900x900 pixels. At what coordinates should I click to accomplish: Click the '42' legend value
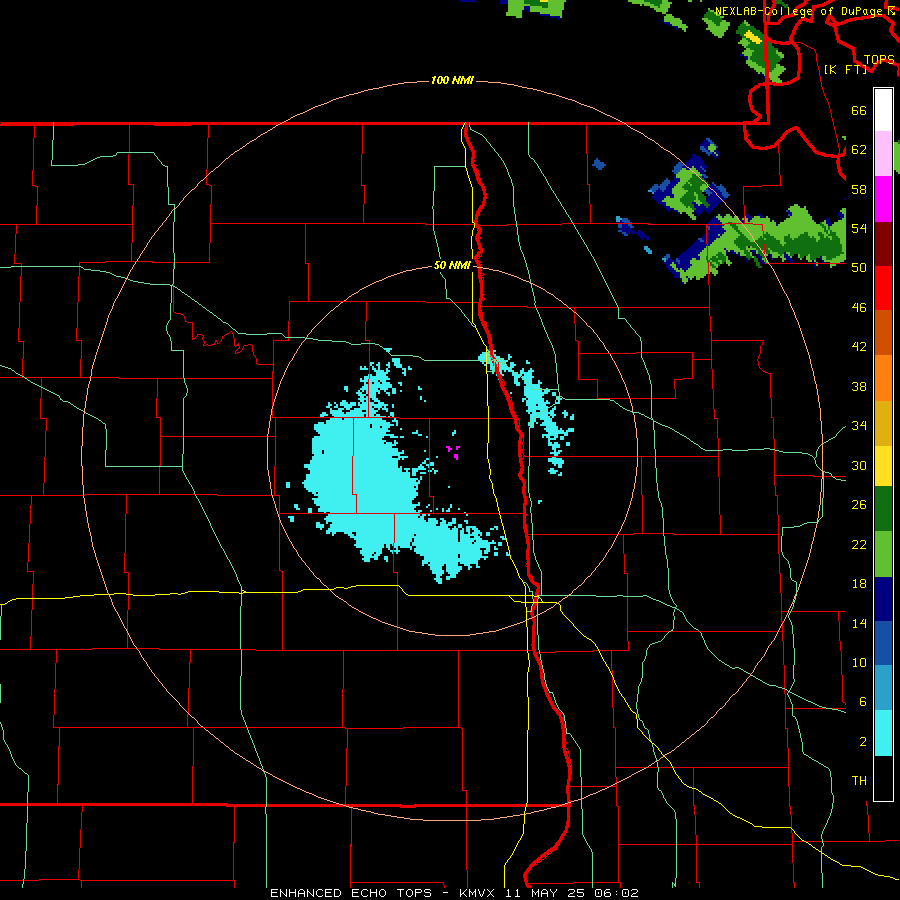pos(859,347)
